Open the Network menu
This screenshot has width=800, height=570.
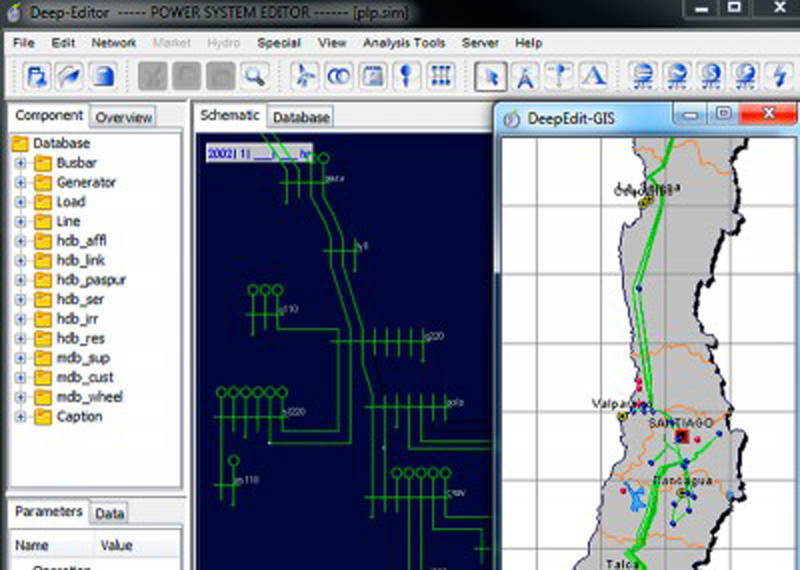[114, 43]
